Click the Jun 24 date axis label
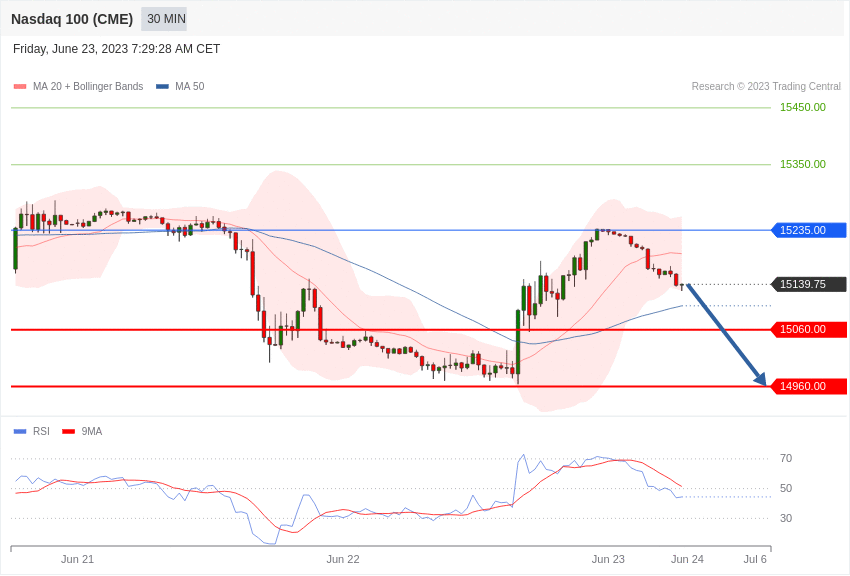Viewport: 850px width, 576px height. 687,559
